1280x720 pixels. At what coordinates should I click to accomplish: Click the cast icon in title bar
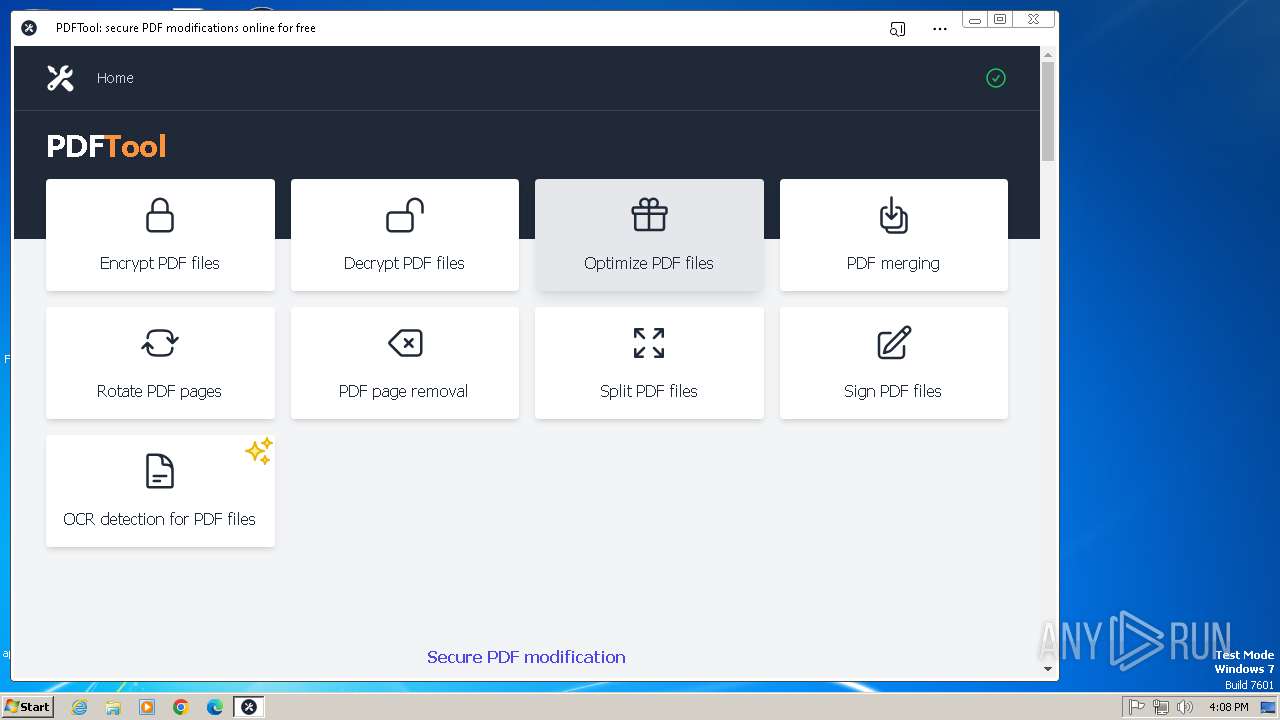[897, 29]
